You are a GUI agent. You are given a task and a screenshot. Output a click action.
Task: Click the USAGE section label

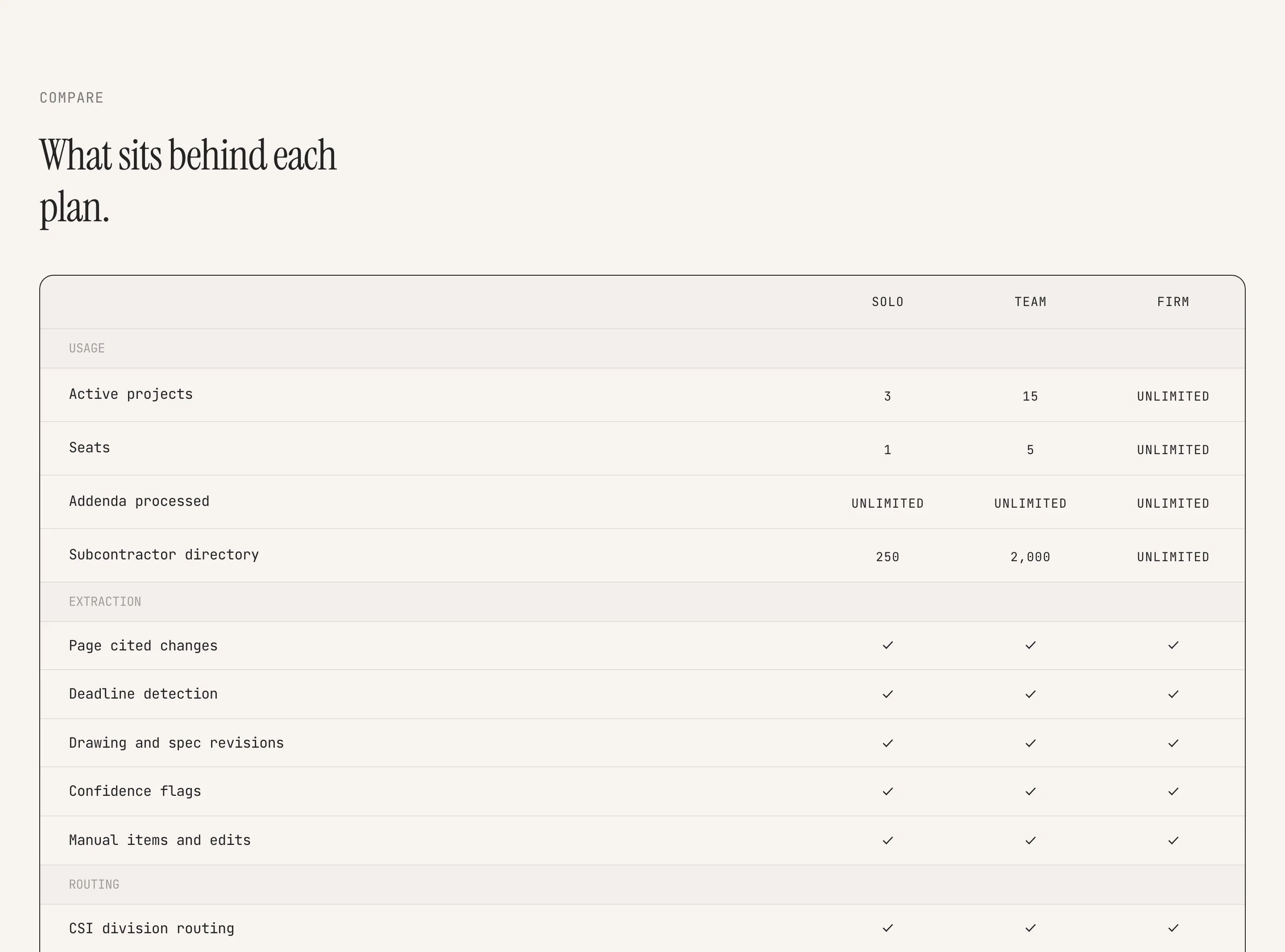coord(87,348)
